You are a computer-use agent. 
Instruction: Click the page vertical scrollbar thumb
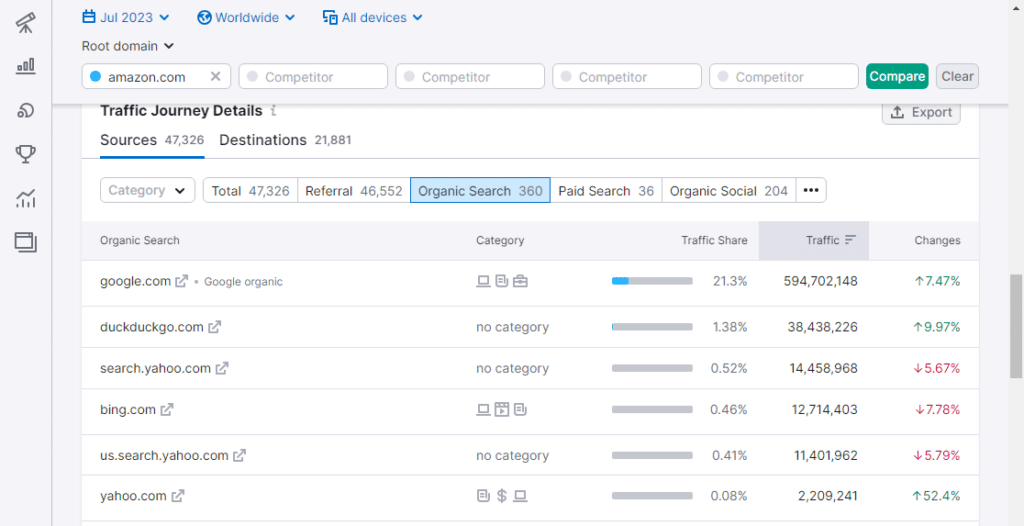(x=1016, y=326)
